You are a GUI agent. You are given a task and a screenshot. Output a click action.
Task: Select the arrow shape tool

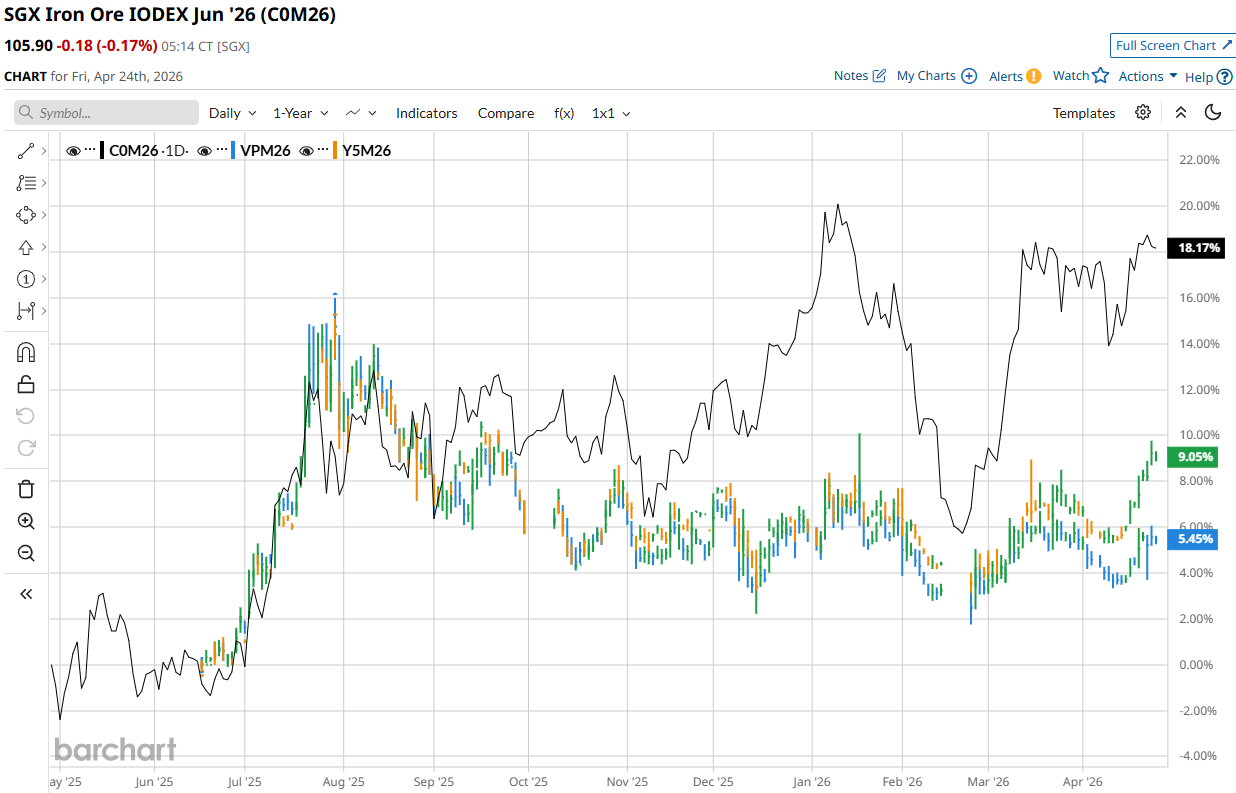click(26, 247)
